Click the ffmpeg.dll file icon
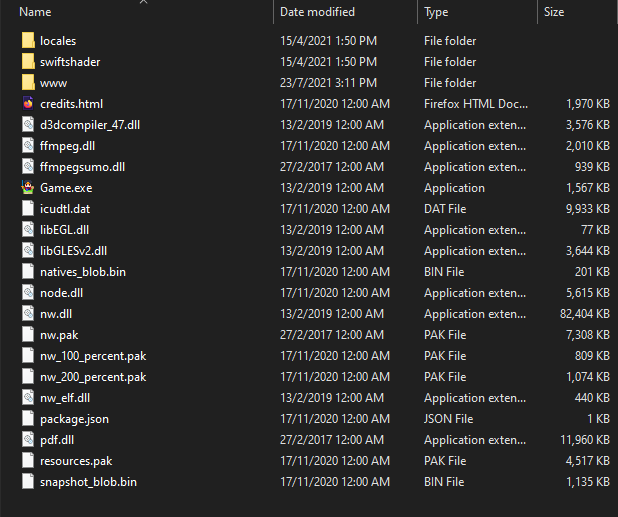 28,146
